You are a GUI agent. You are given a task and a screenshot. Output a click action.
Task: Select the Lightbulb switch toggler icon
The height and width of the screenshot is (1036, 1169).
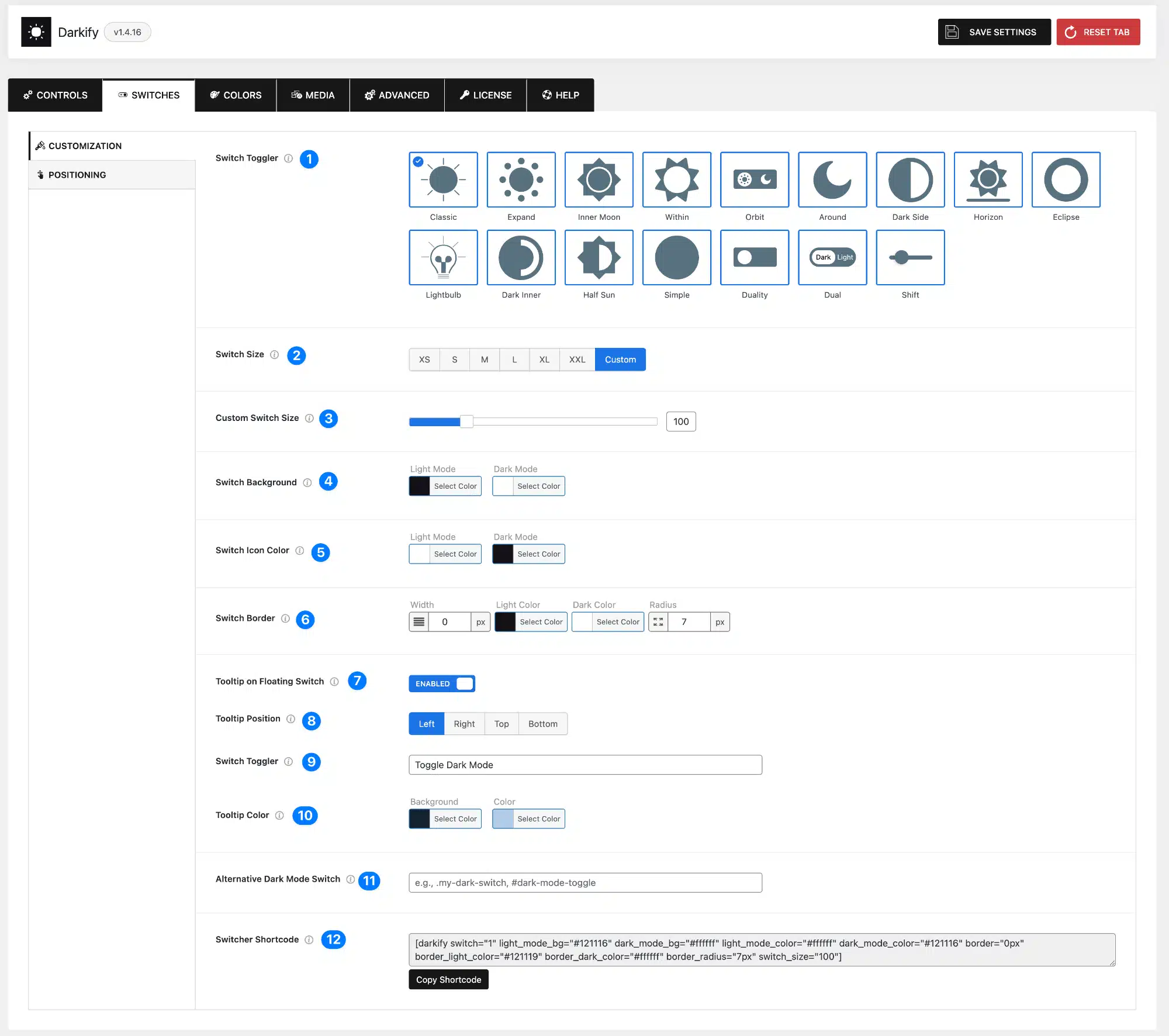coord(443,257)
